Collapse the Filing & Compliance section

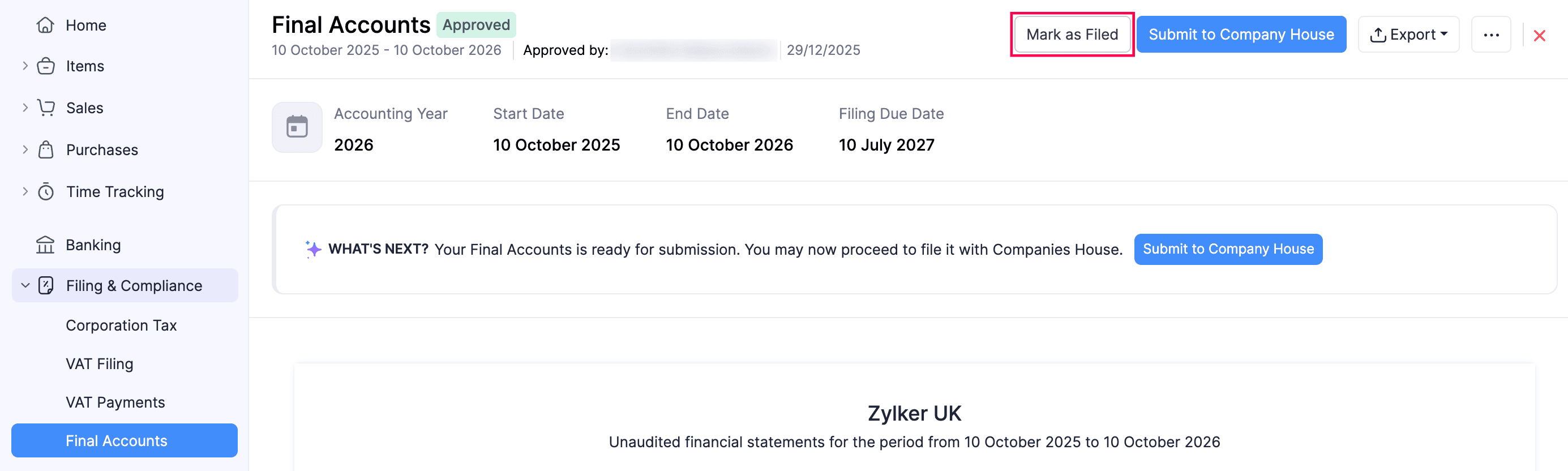tap(24, 285)
